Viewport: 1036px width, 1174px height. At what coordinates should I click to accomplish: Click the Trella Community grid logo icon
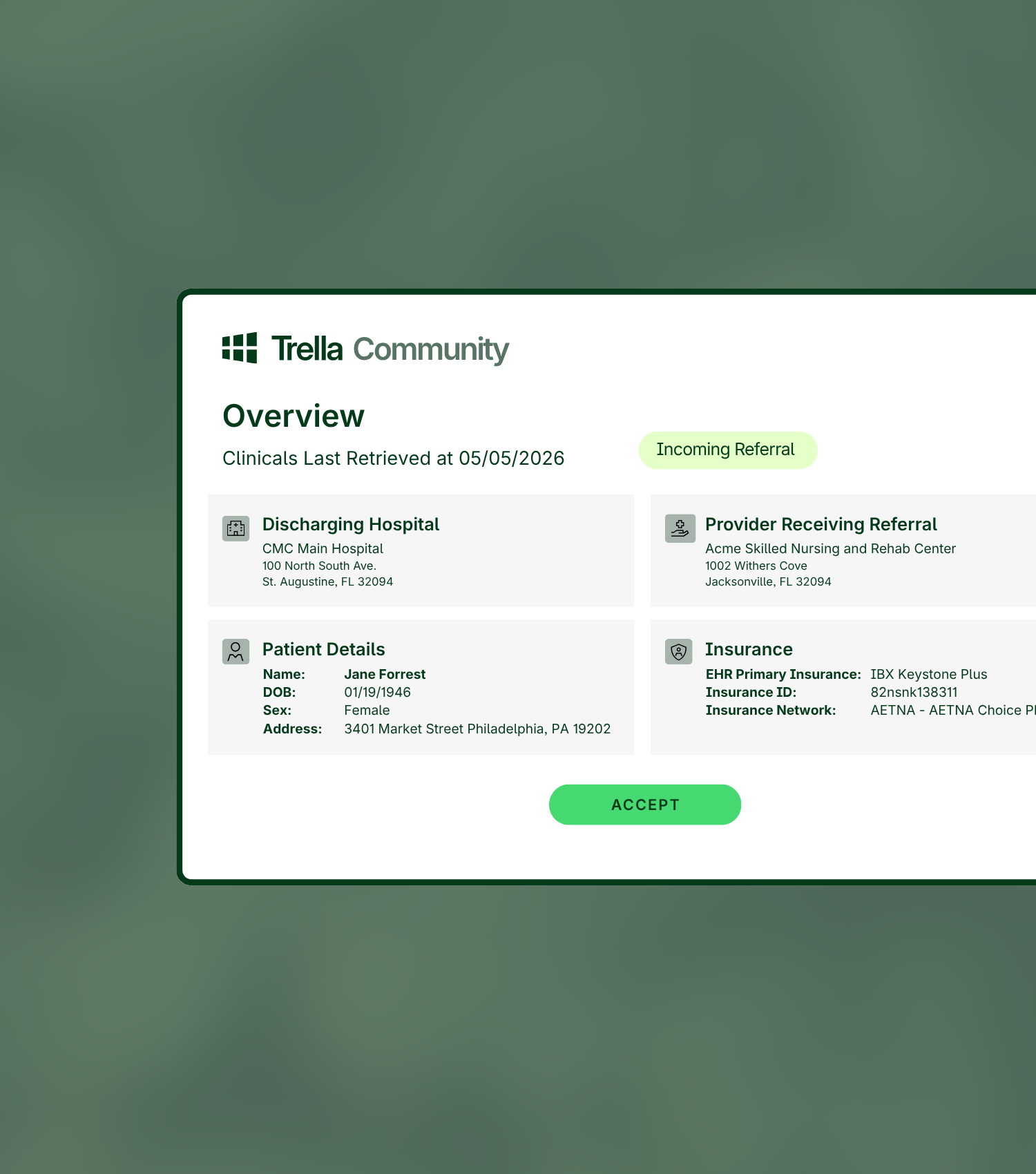point(240,348)
